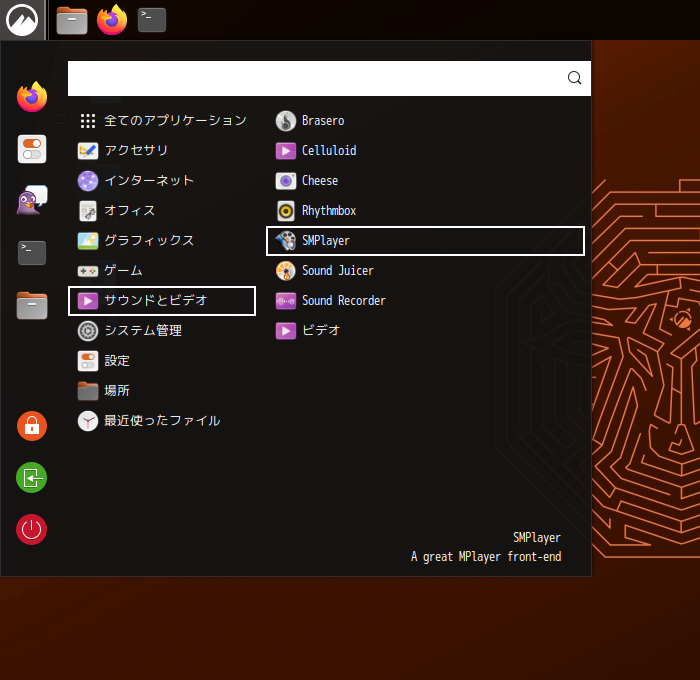Screen dimensions: 700x680
Task: Launch Brasero disc burner
Action: [425, 121]
